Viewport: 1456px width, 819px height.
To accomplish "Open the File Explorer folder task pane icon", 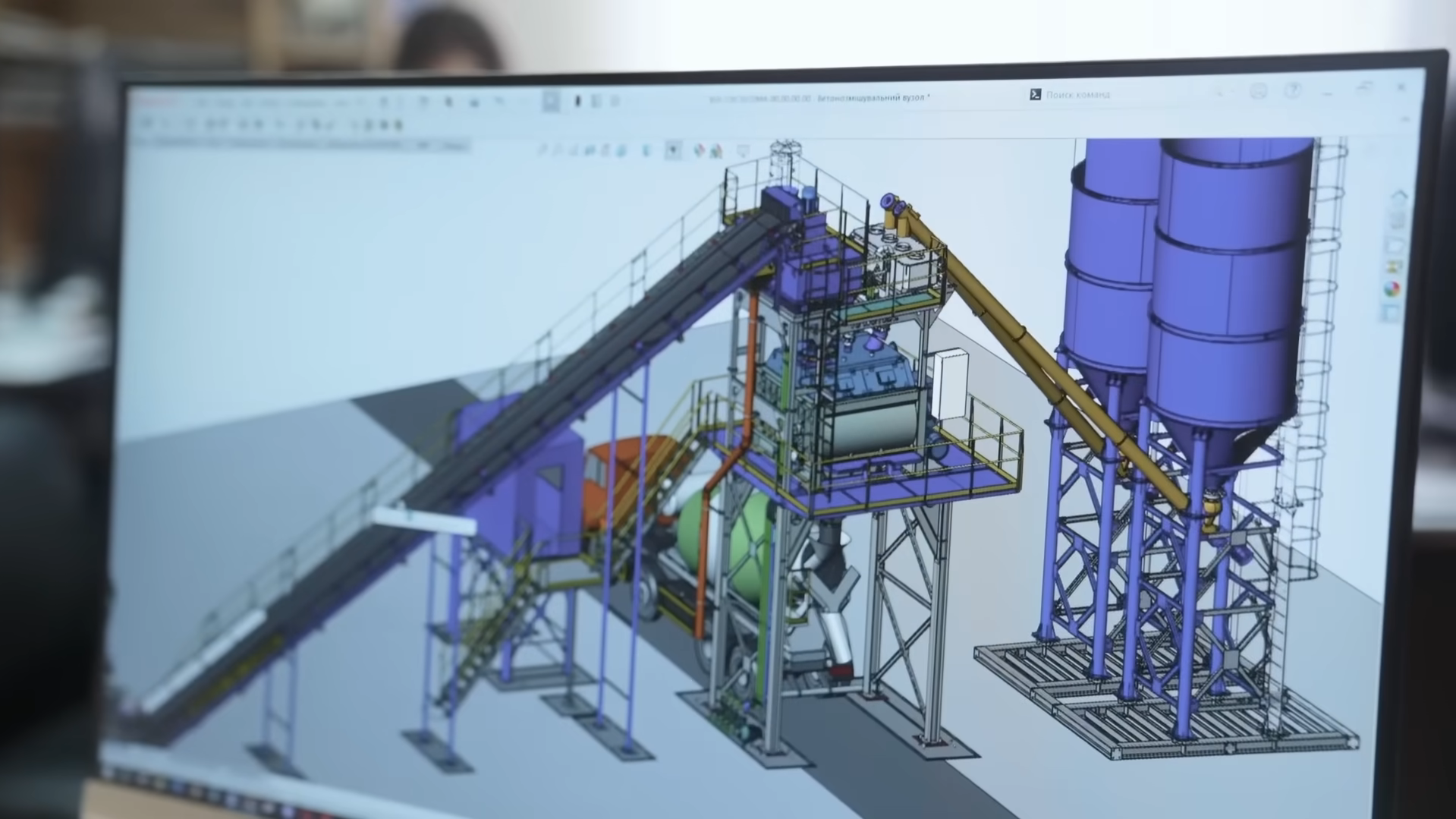I will point(1395,245).
